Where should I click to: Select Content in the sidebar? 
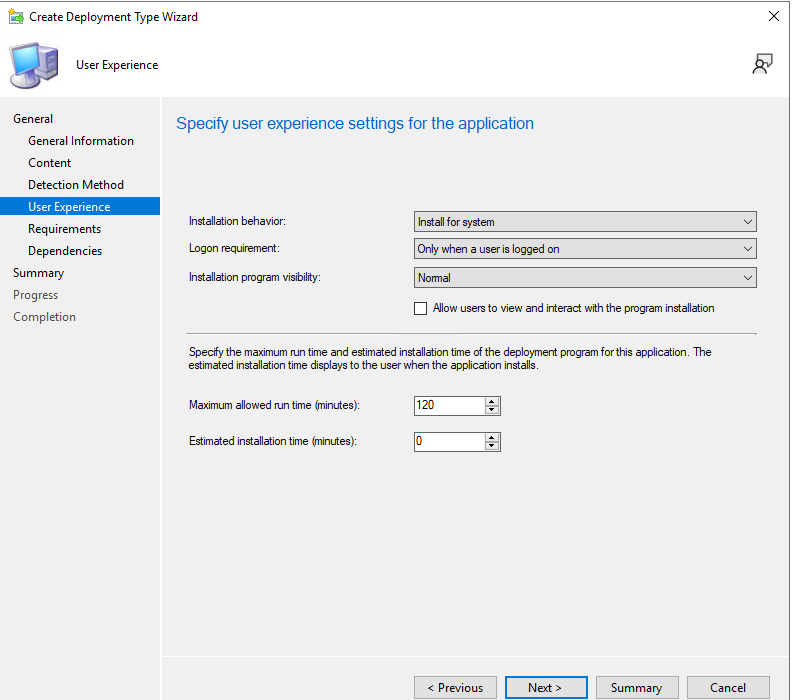pos(50,163)
